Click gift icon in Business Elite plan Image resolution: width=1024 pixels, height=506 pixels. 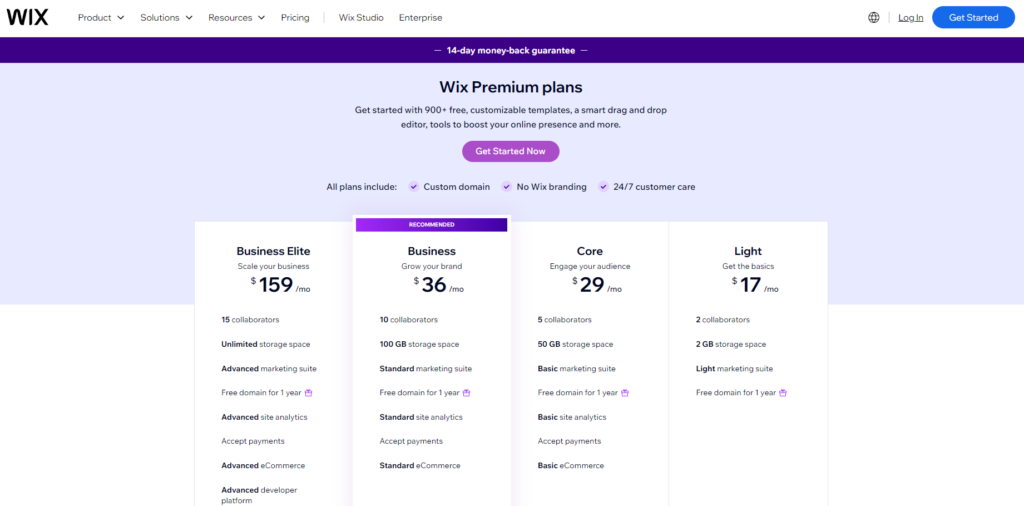tap(309, 393)
